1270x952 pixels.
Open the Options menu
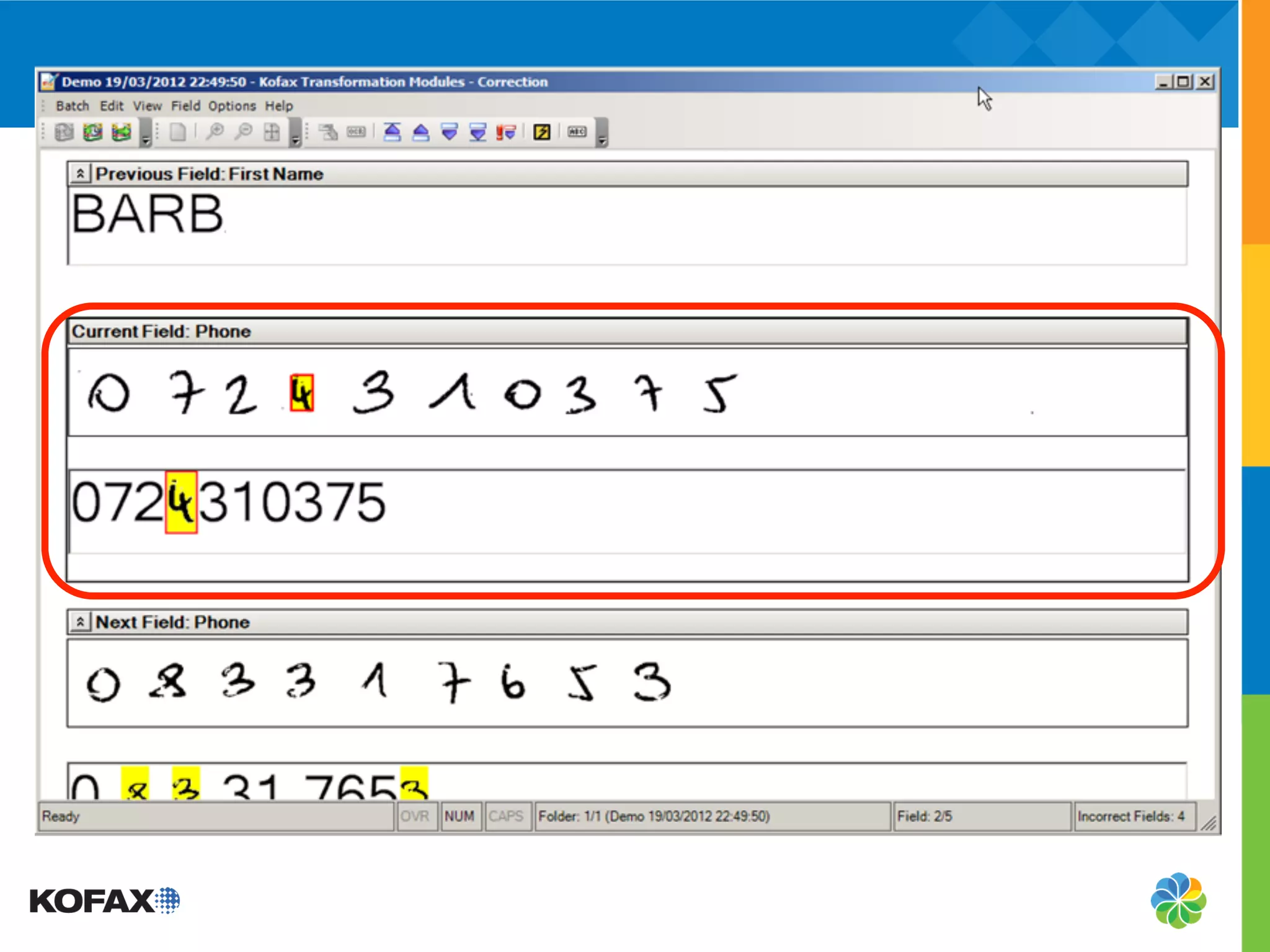tap(232, 106)
